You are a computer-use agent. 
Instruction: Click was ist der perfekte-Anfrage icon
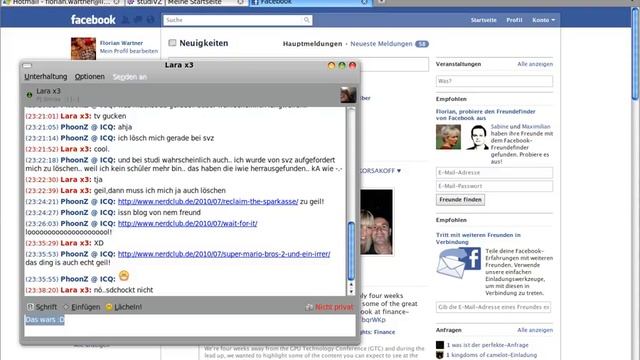[x=440, y=345]
